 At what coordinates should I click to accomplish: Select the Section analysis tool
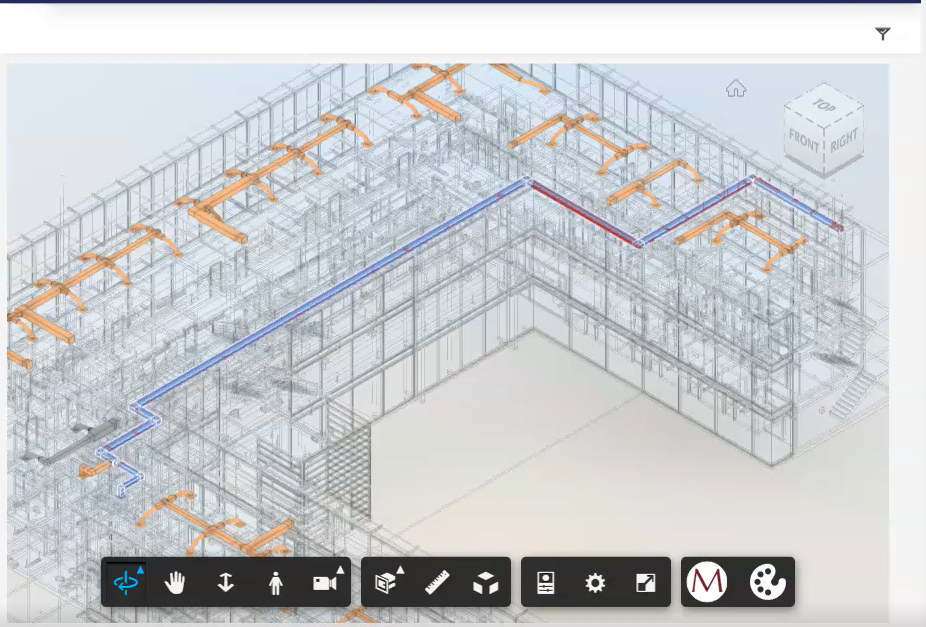coord(385,582)
